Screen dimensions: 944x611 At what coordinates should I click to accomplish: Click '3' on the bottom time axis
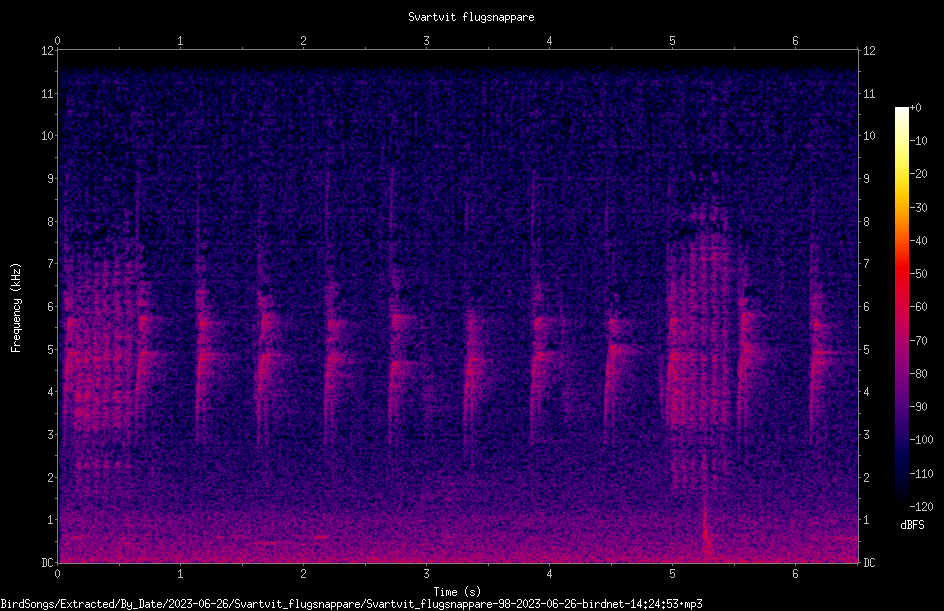[x=426, y=574]
